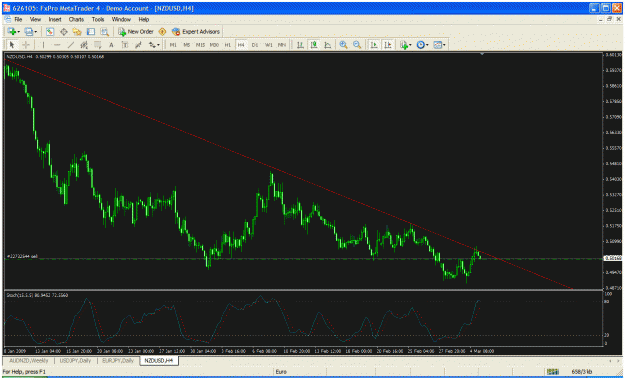The image size is (625, 378).
Task: Zoom in on the chart
Action: (343, 45)
